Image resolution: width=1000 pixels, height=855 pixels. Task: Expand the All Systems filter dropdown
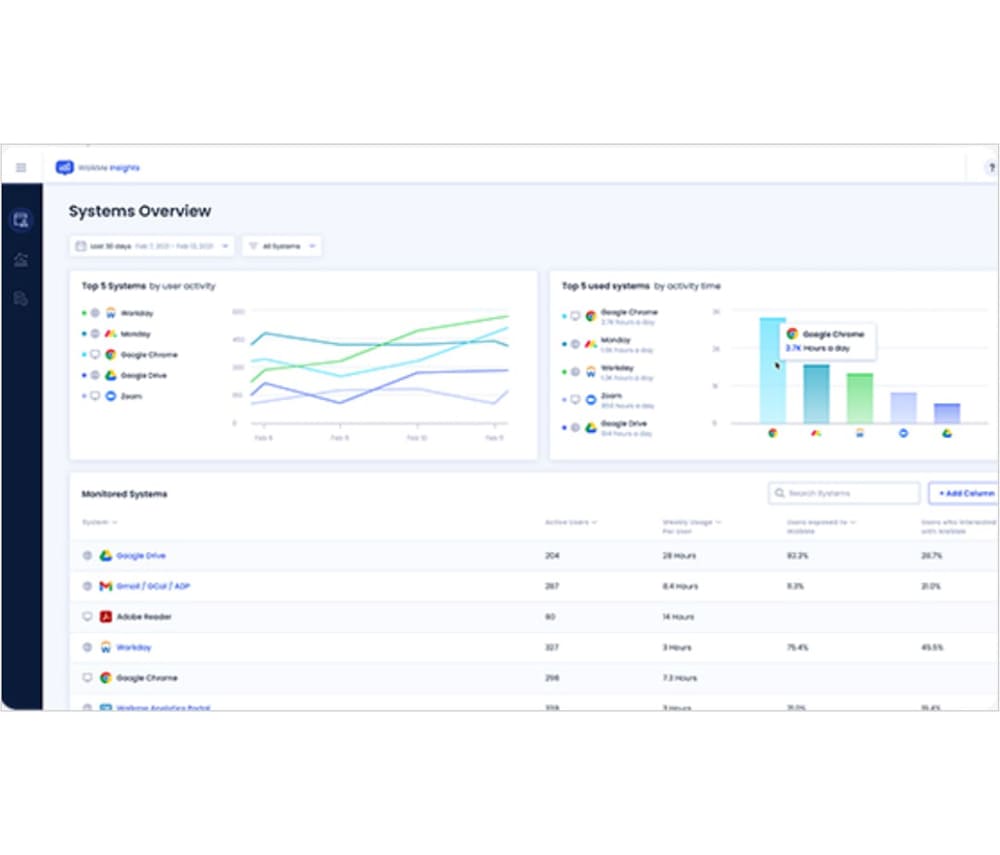point(282,245)
